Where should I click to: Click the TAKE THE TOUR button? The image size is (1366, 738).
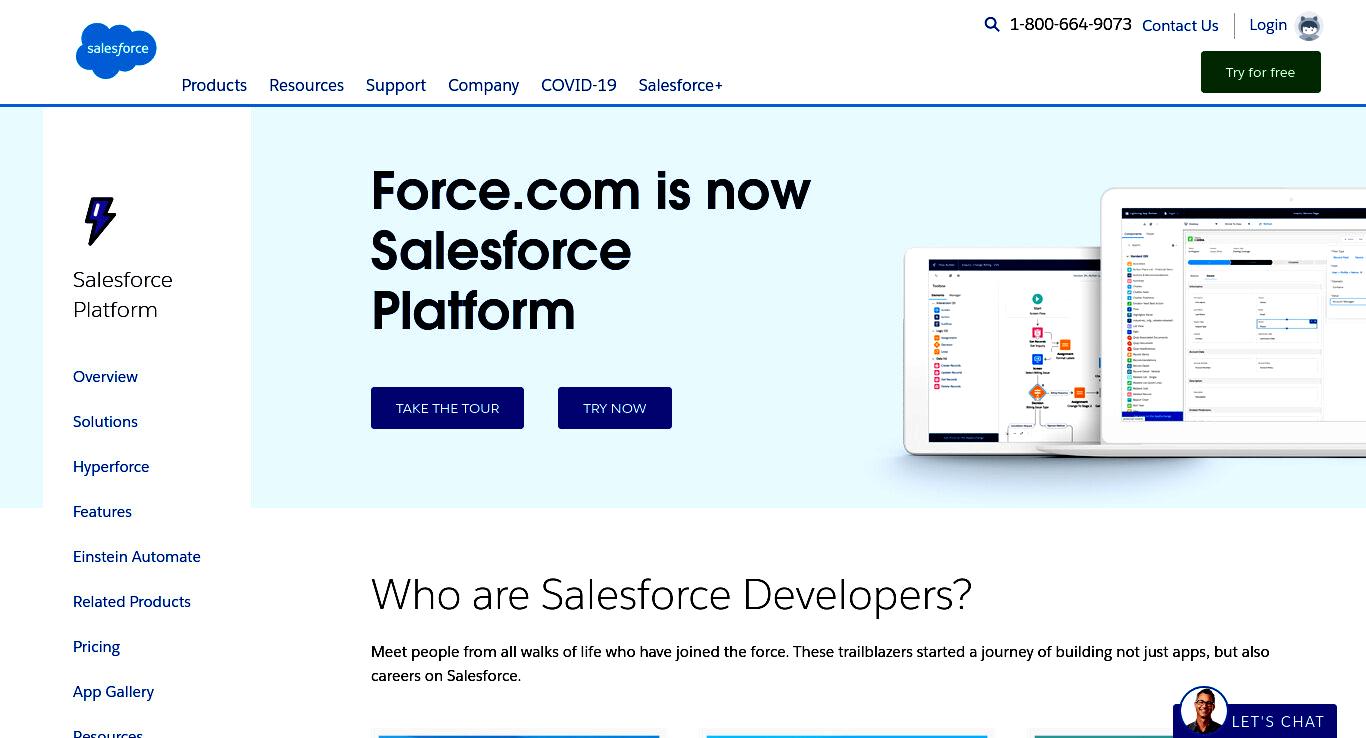click(447, 408)
